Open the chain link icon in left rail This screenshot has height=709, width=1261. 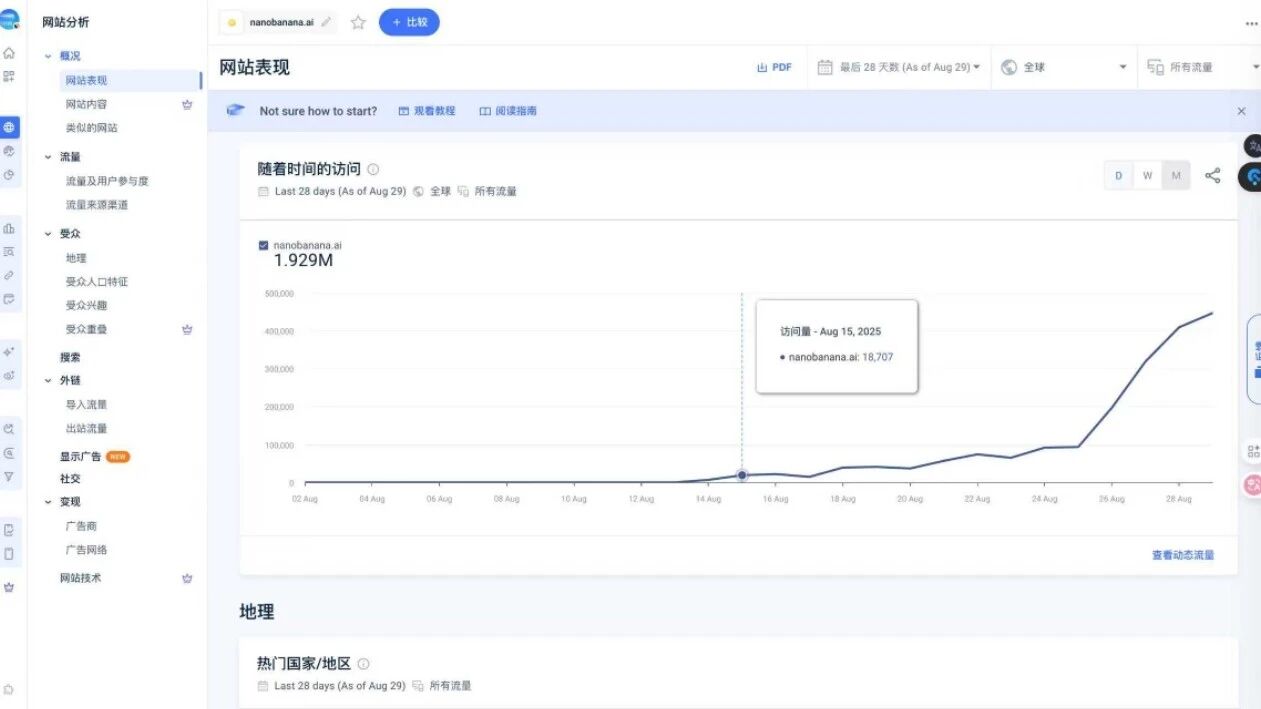click(9, 274)
